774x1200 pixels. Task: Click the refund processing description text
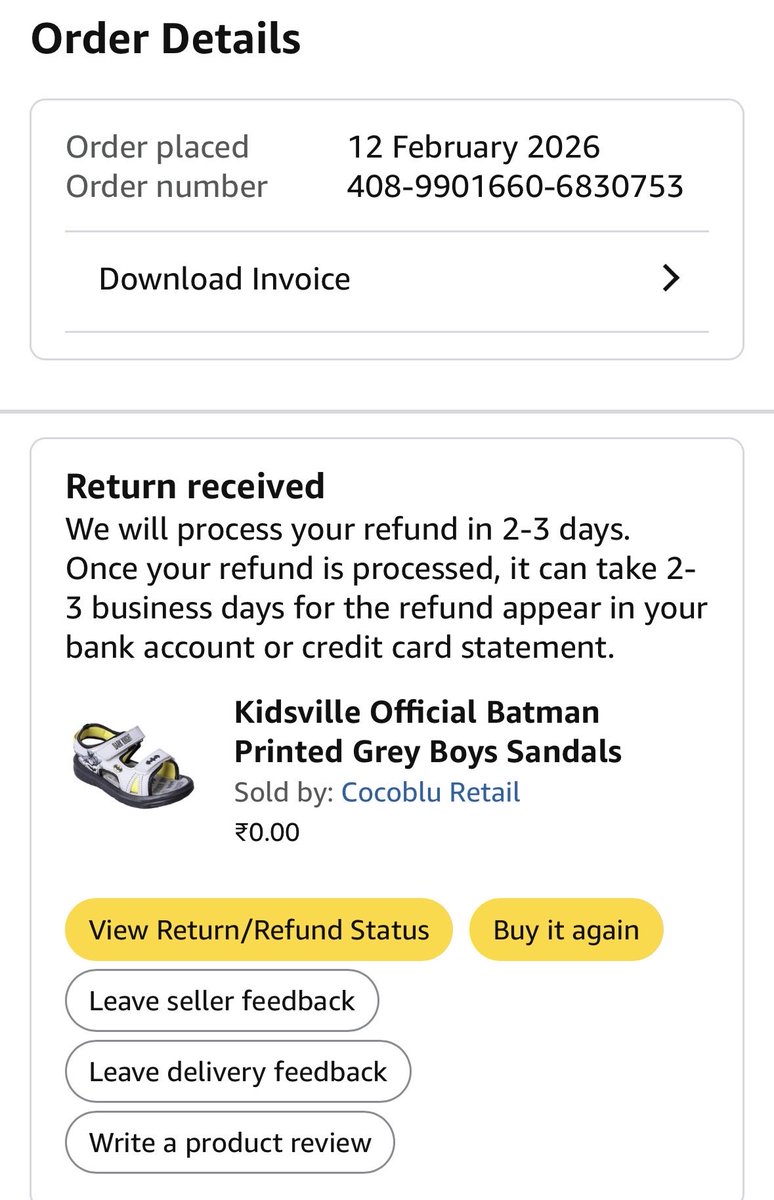(x=386, y=587)
